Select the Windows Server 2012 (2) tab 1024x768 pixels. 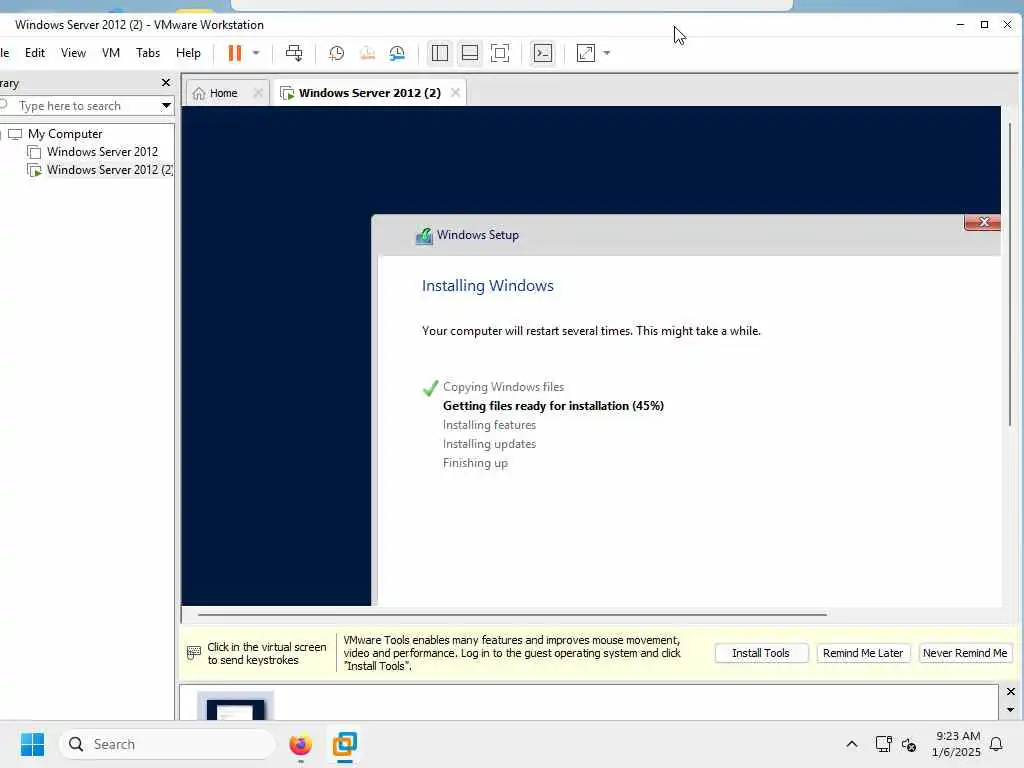click(x=370, y=93)
